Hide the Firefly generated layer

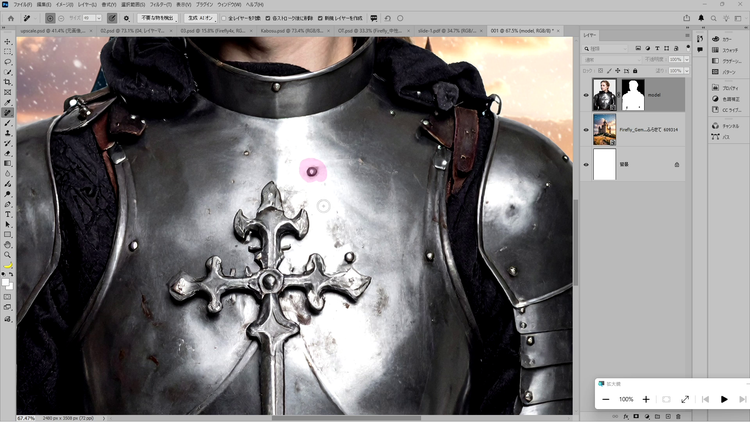586,129
